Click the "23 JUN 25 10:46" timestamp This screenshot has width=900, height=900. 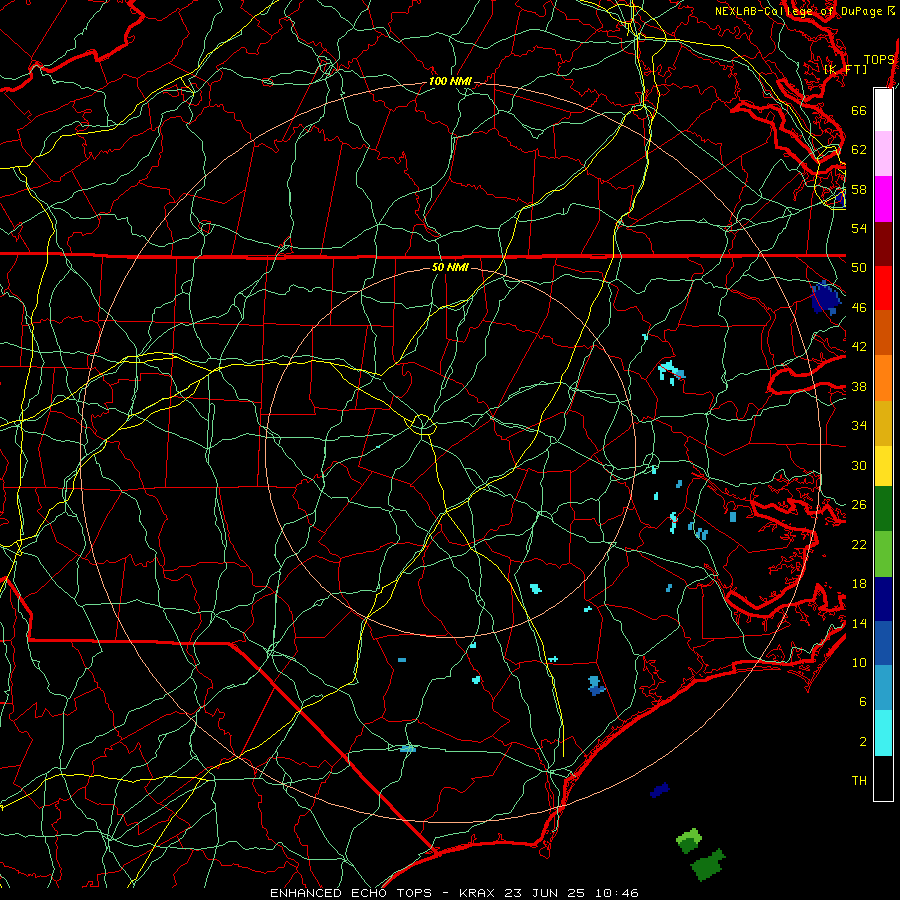click(572, 893)
